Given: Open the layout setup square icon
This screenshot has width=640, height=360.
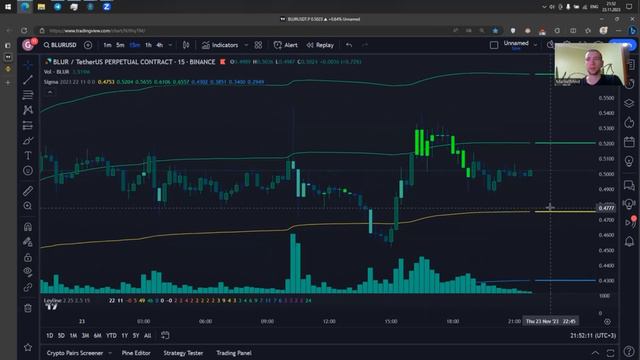Looking at the screenshot, I should (494, 45).
